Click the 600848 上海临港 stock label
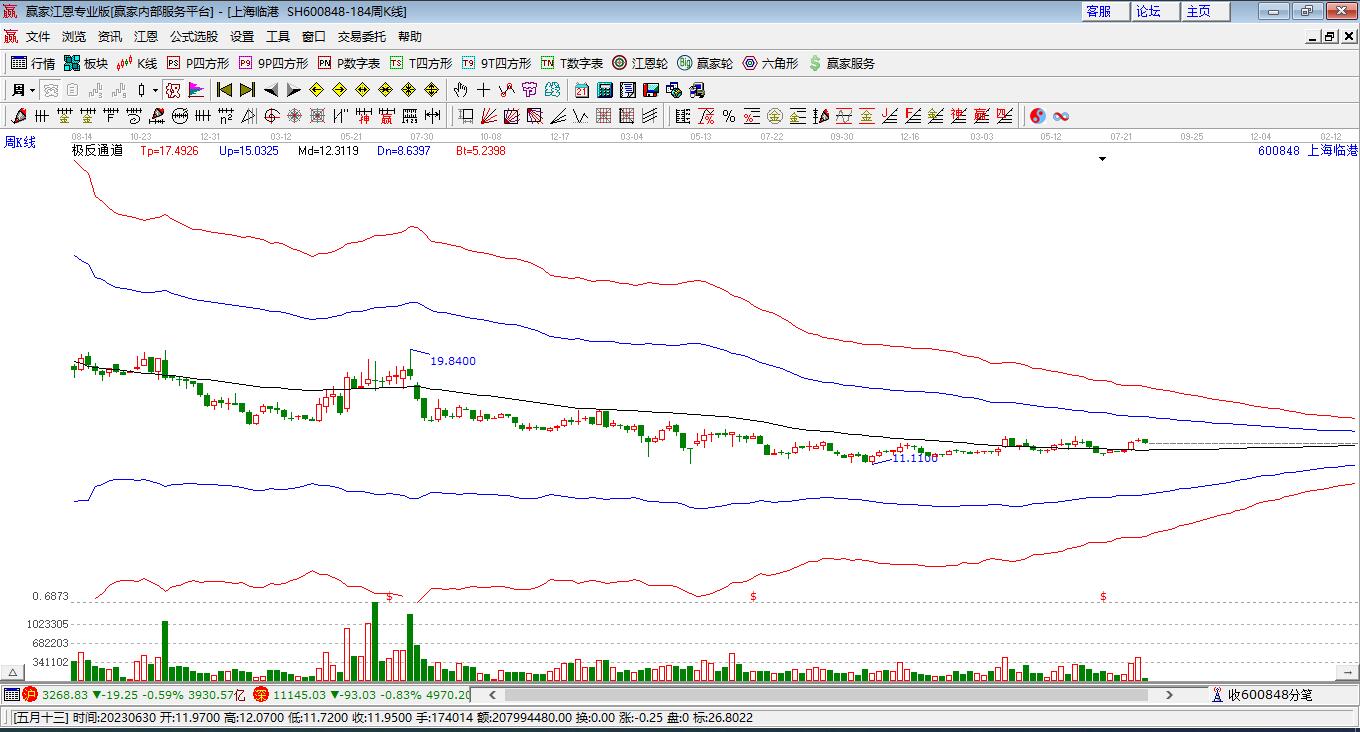This screenshot has height=732, width=1360. [x=1308, y=150]
